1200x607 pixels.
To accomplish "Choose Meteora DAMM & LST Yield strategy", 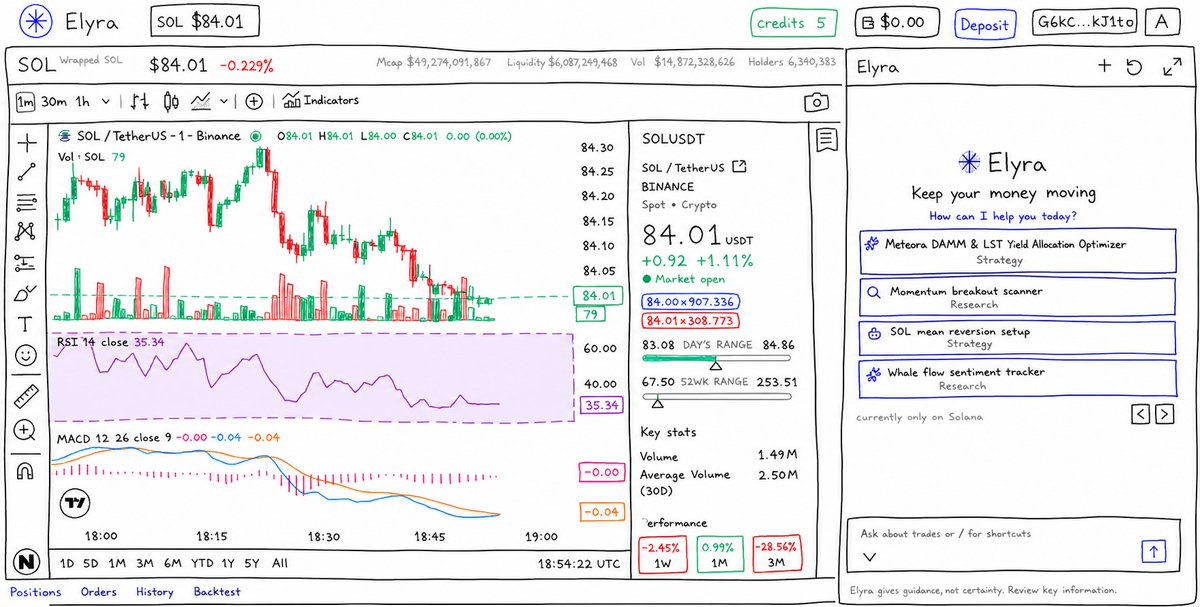I will (x=1017, y=251).
